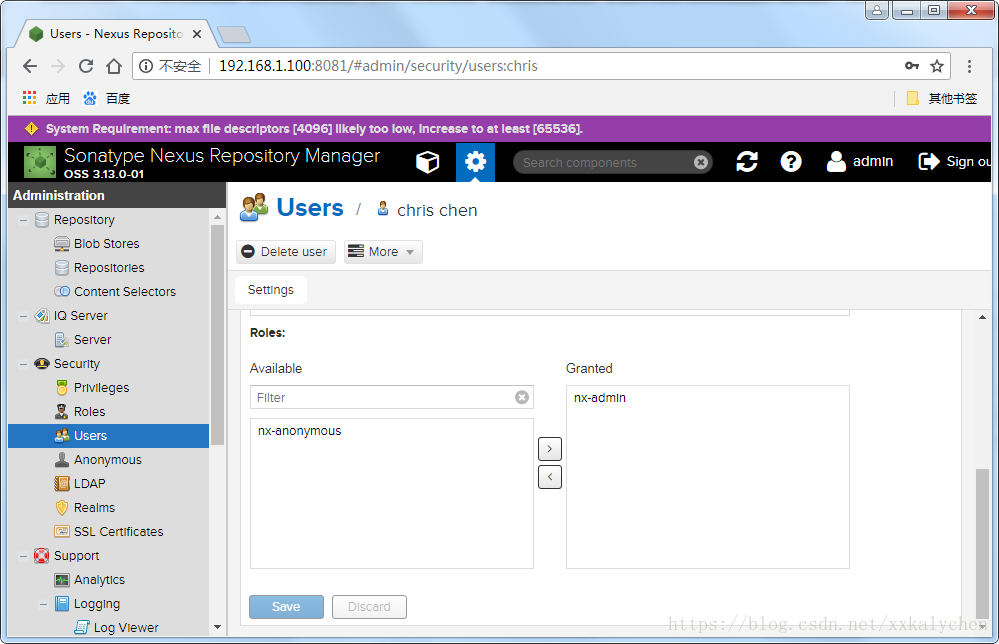Bookmark this page with the star
Viewport: 999px width, 644px height.
pos(937,66)
